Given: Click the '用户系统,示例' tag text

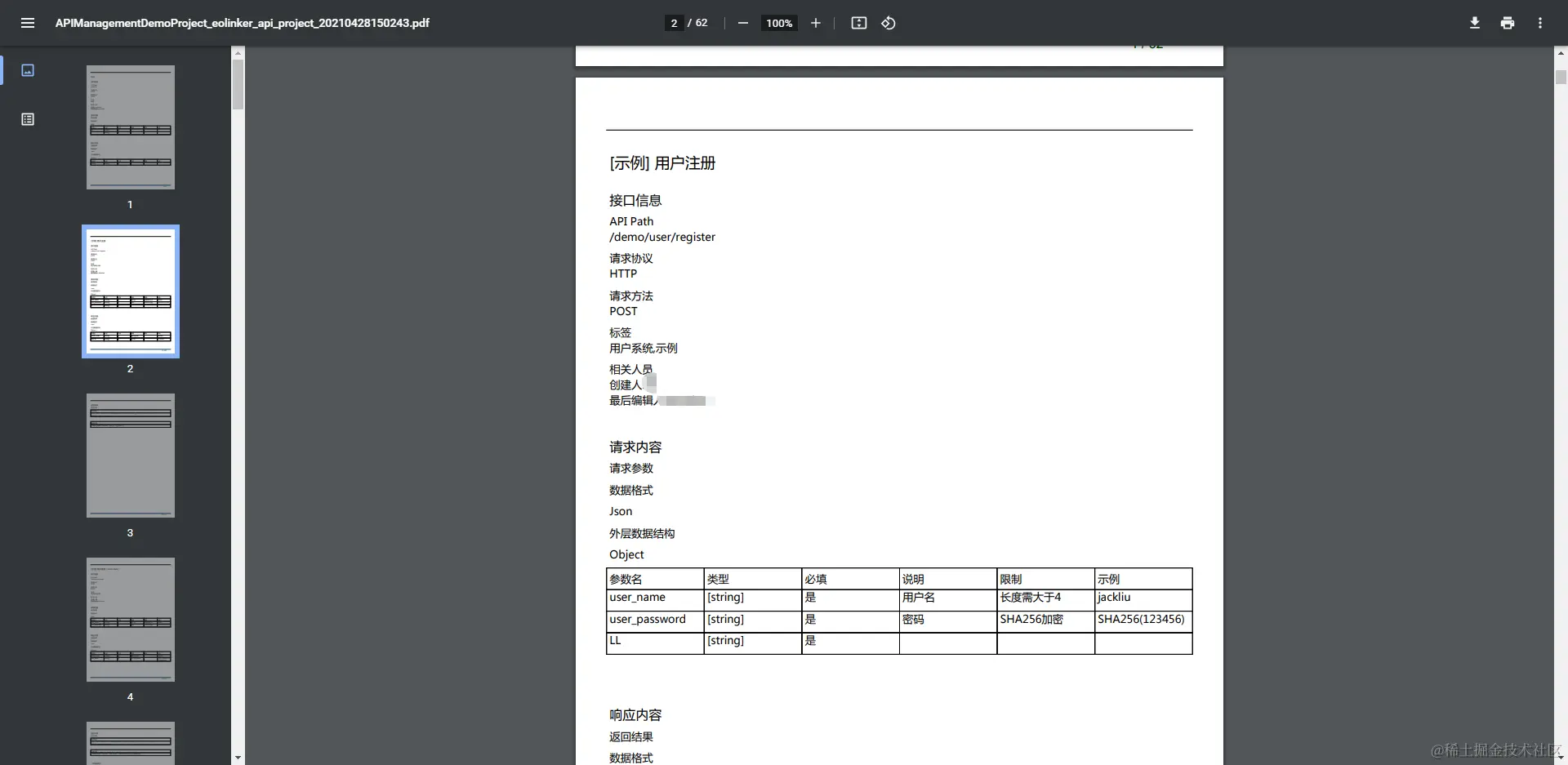Looking at the screenshot, I should tap(644, 348).
